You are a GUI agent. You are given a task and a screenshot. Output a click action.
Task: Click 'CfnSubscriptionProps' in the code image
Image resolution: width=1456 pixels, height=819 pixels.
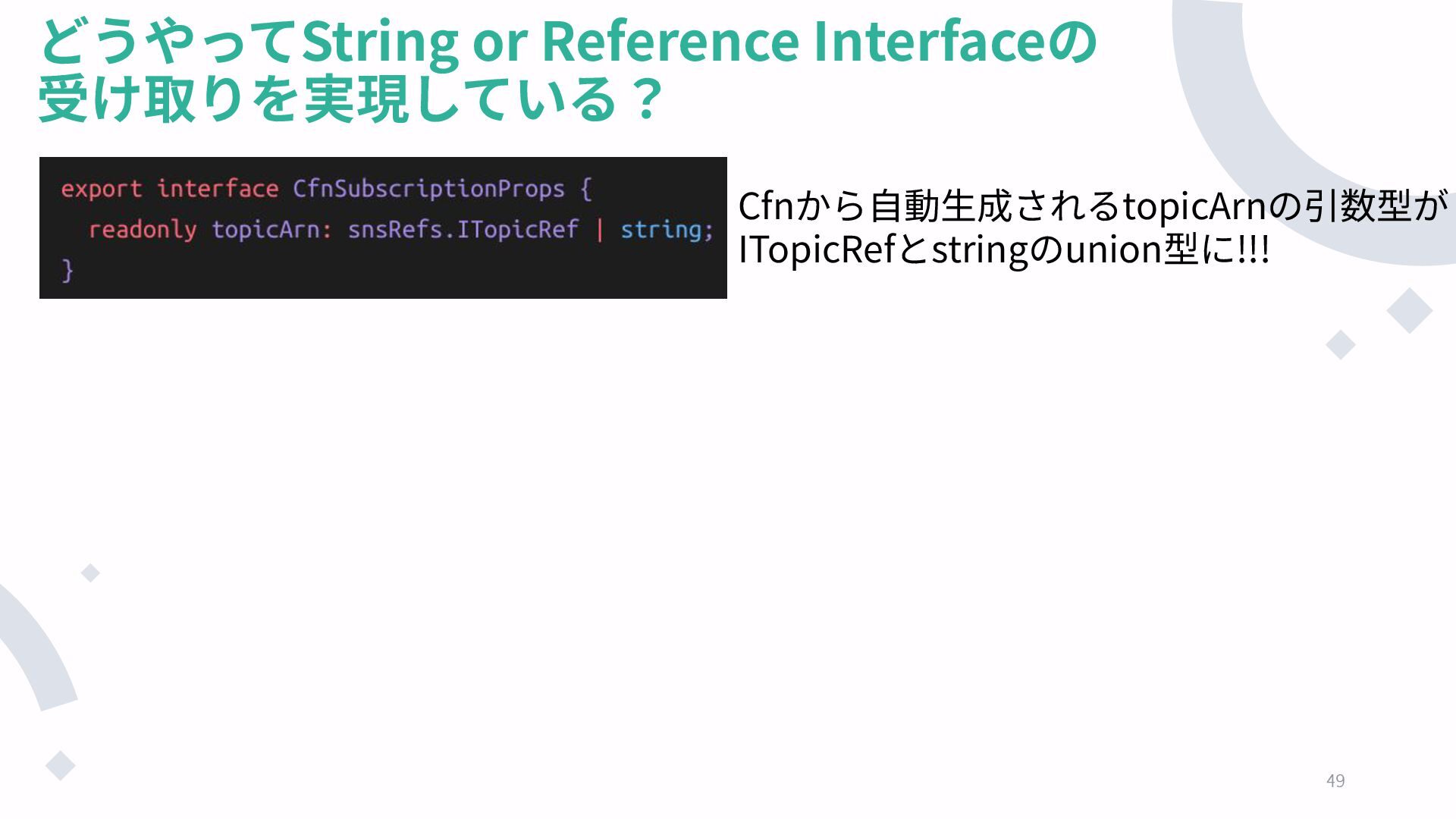[x=428, y=189]
